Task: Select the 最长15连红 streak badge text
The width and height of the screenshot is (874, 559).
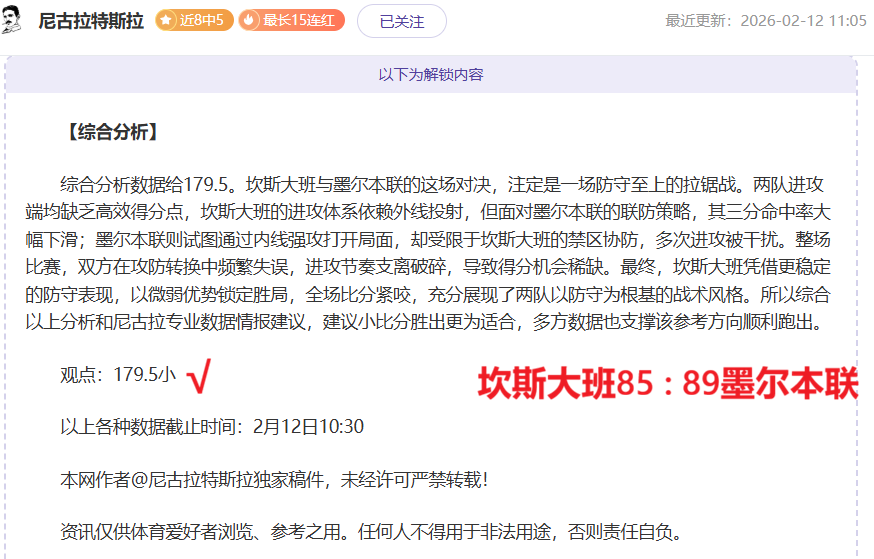Action: click(x=300, y=21)
